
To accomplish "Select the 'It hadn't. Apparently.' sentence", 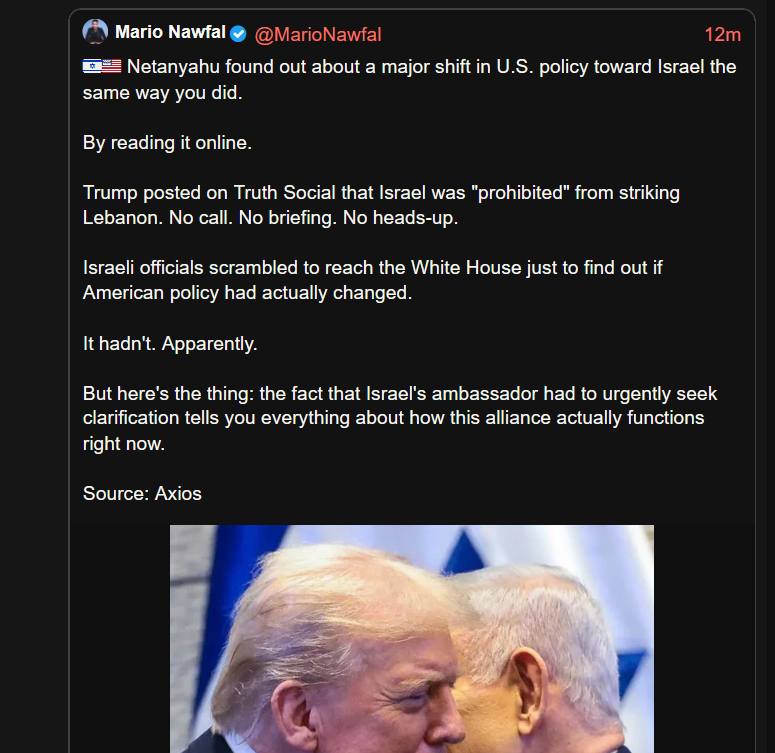I will (x=170, y=344).
